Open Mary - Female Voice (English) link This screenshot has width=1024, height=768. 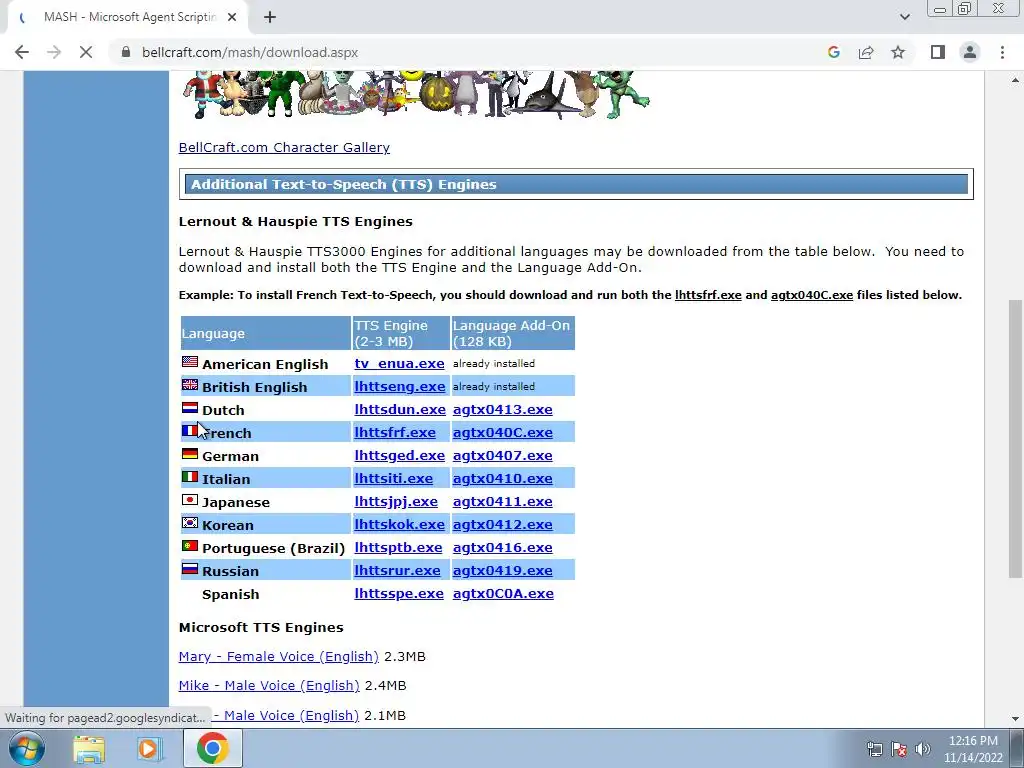278,656
